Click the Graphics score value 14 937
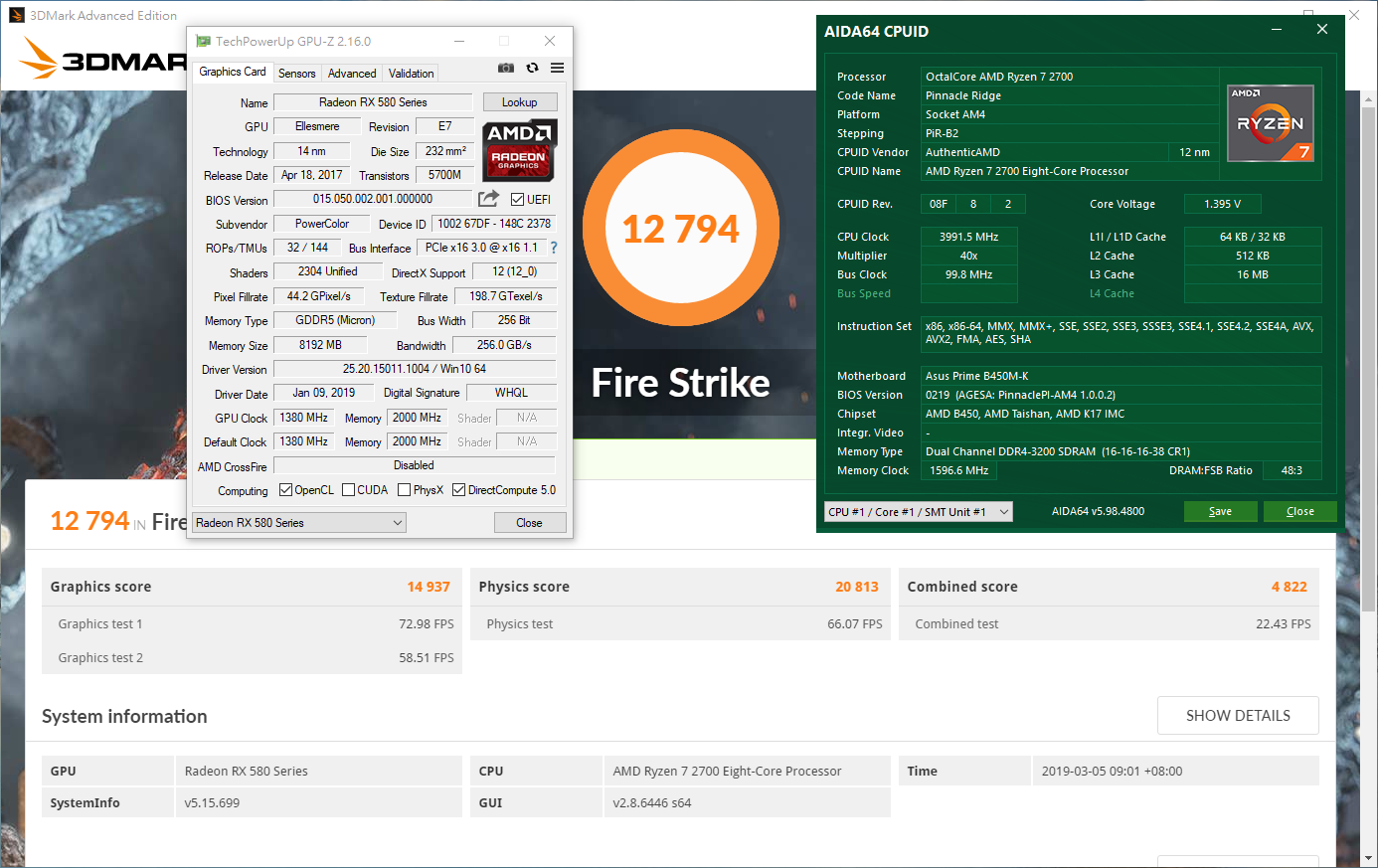This screenshot has width=1378, height=868. point(429,587)
